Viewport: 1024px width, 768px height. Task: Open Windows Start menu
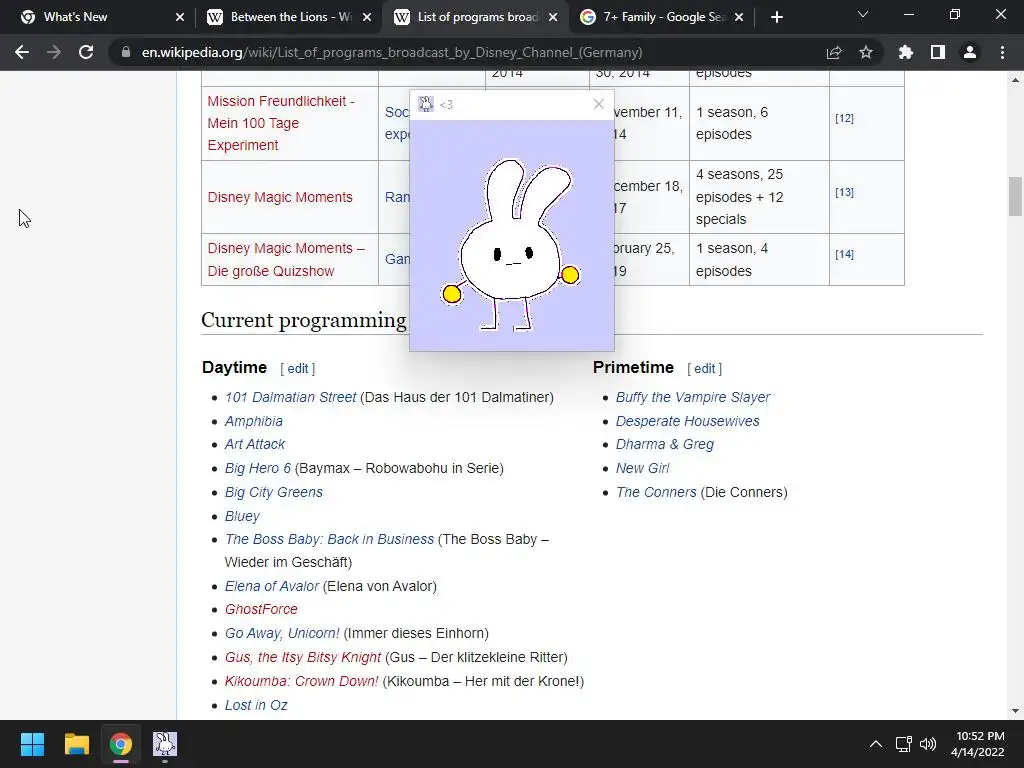point(32,744)
